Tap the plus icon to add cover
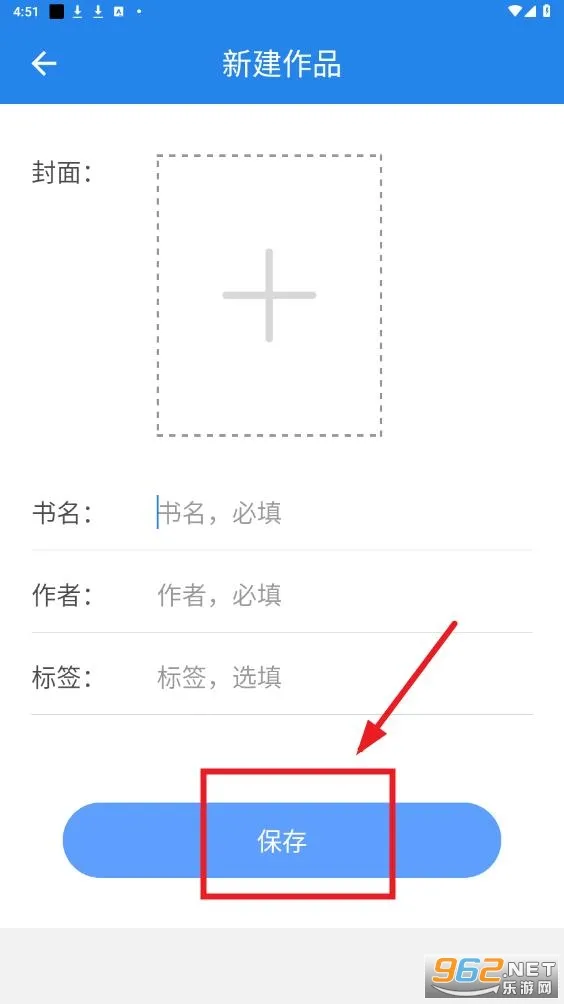This screenshot has height=1004, width=564. (270, 295)
